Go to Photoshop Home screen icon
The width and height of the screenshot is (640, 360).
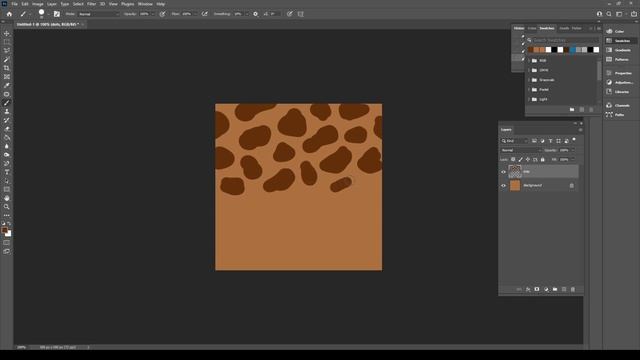point(9,14)
